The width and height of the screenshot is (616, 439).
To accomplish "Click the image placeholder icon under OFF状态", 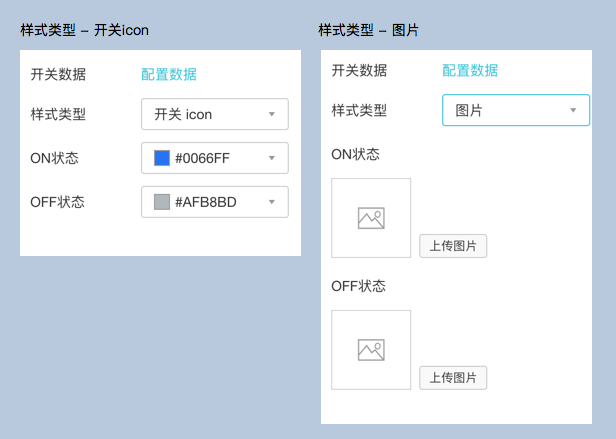I will tap(371, 350).
